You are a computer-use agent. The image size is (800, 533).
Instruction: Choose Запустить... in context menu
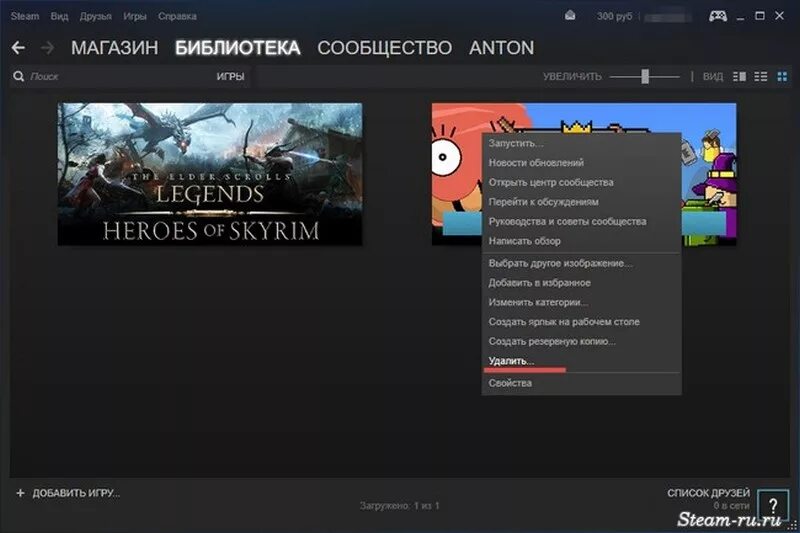[x=582, y=143]
